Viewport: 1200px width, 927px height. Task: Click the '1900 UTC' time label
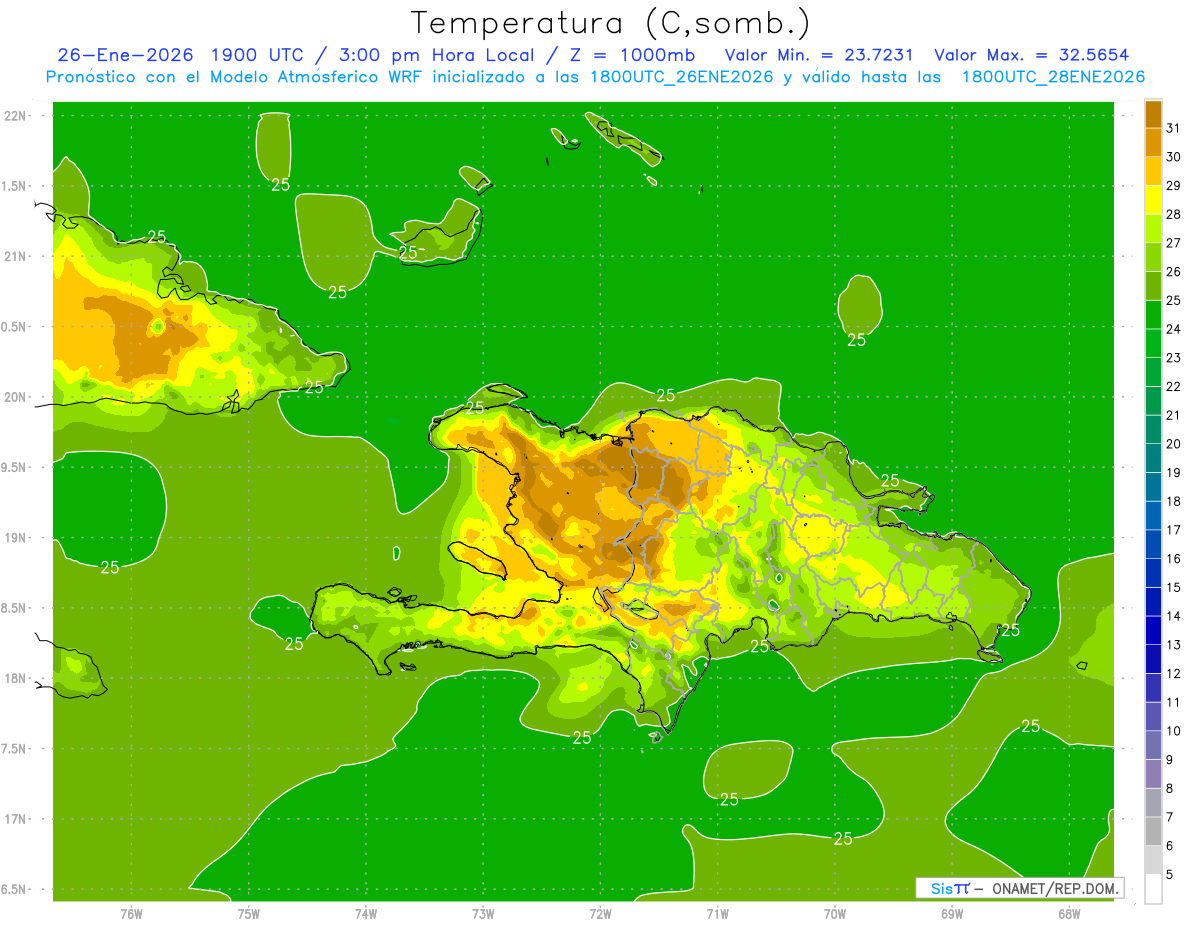[261, 55]
